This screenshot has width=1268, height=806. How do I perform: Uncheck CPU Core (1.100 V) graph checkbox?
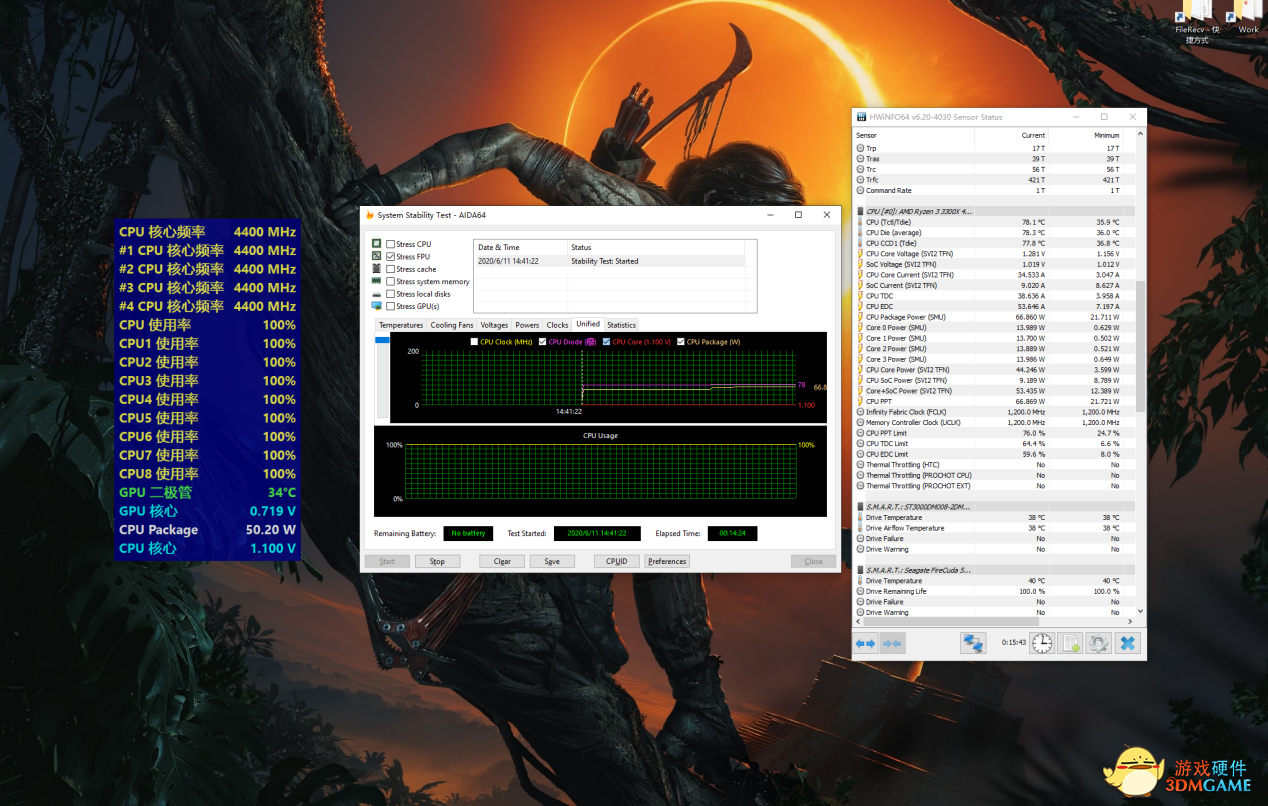[607, 342]
